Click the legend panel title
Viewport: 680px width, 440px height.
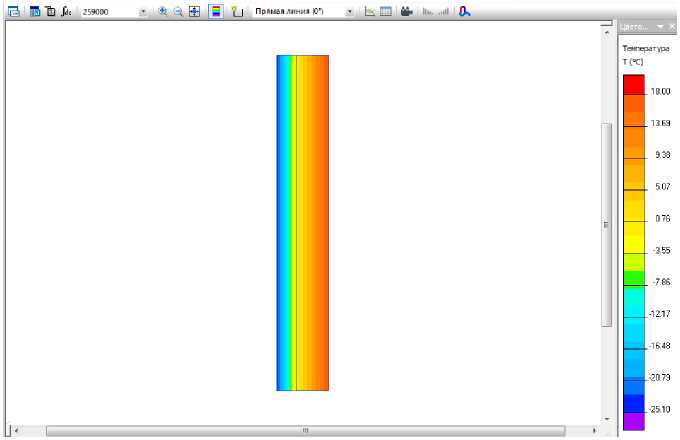(634, 27)
